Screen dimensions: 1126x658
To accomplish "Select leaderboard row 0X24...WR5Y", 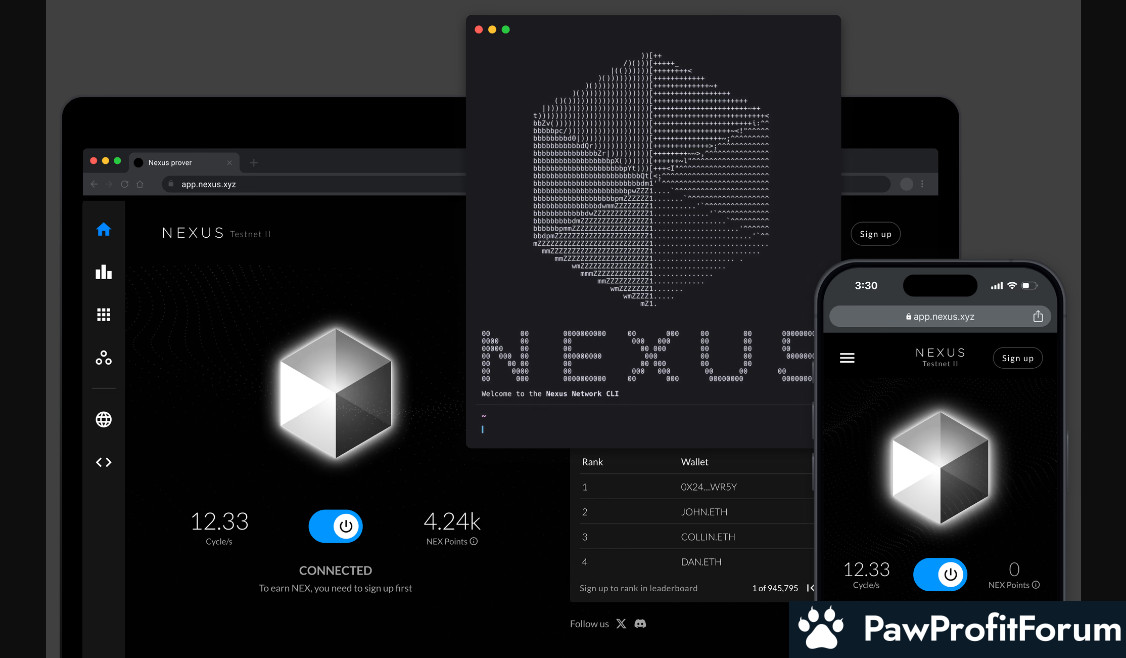I will pyautogui.click(x=697, y=486).
